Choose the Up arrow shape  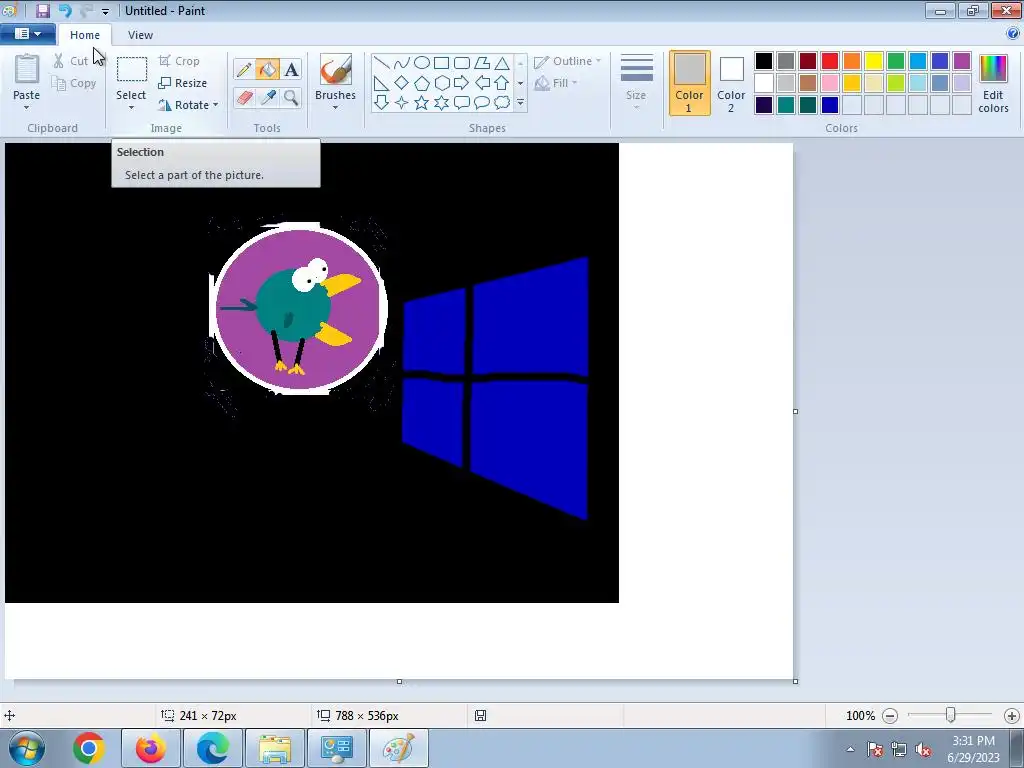click(x=502, y=83)
